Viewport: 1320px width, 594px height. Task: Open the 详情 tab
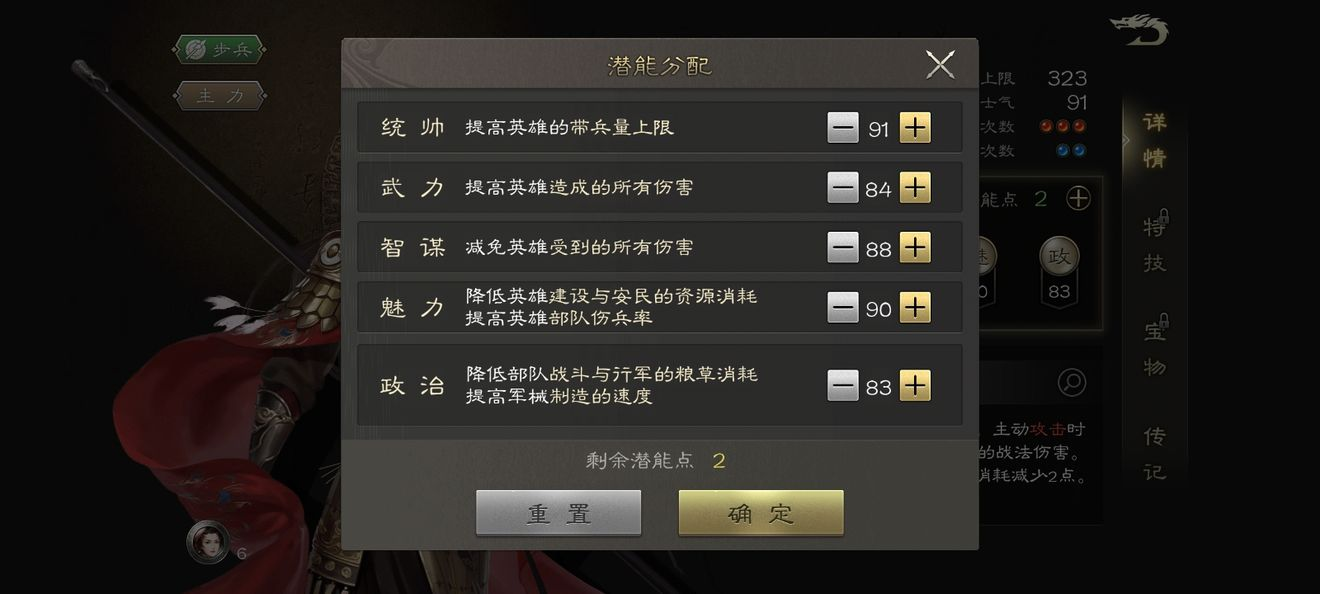[1155, 141]
